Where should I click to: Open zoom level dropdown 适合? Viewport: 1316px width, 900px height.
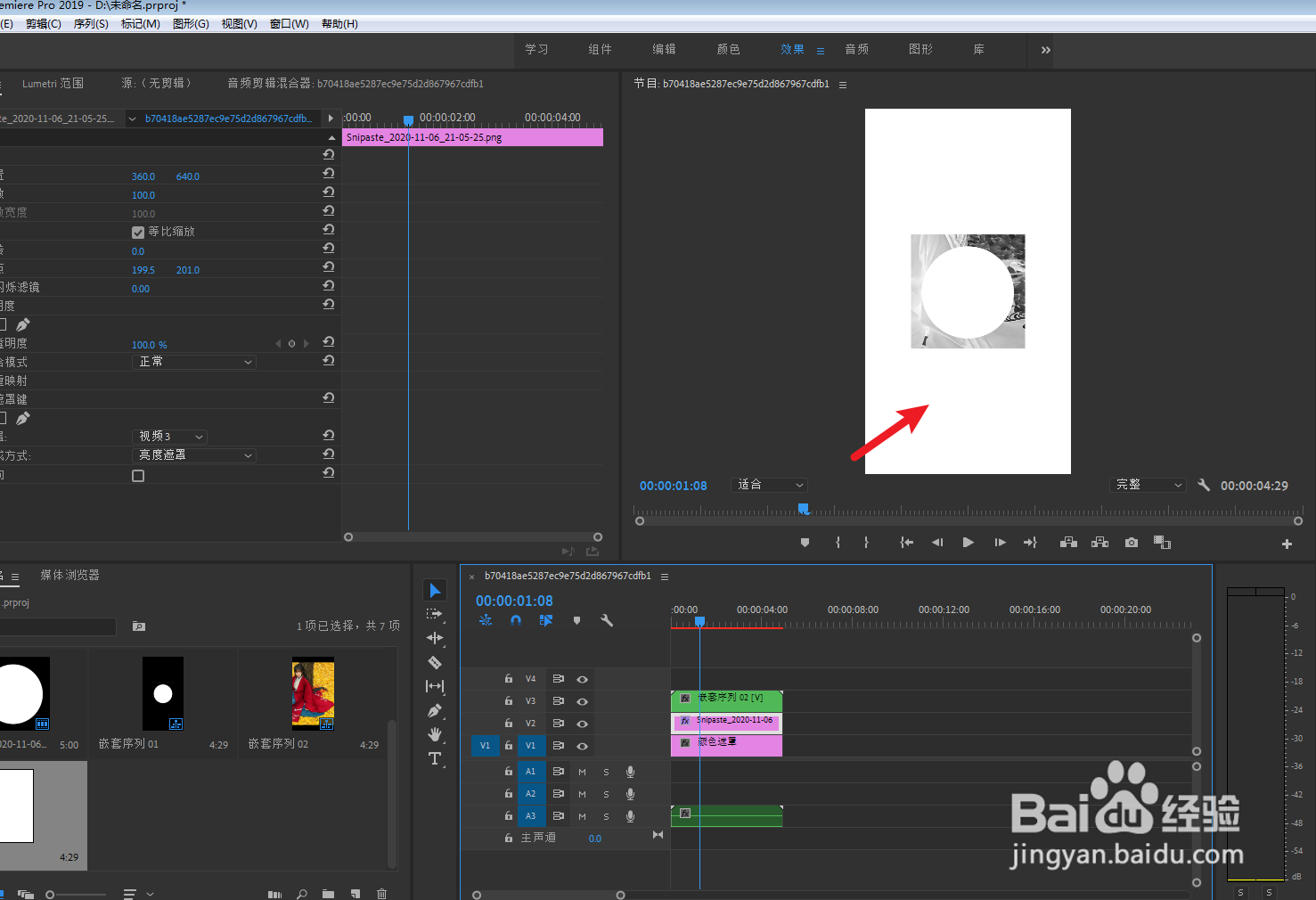tap(770, 485)
